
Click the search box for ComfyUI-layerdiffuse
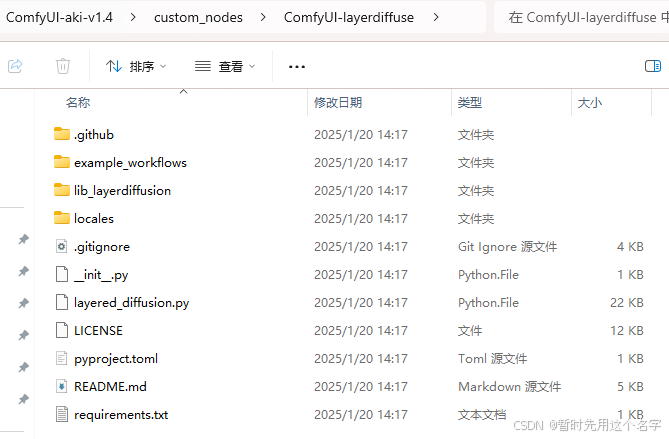(582, 17)
